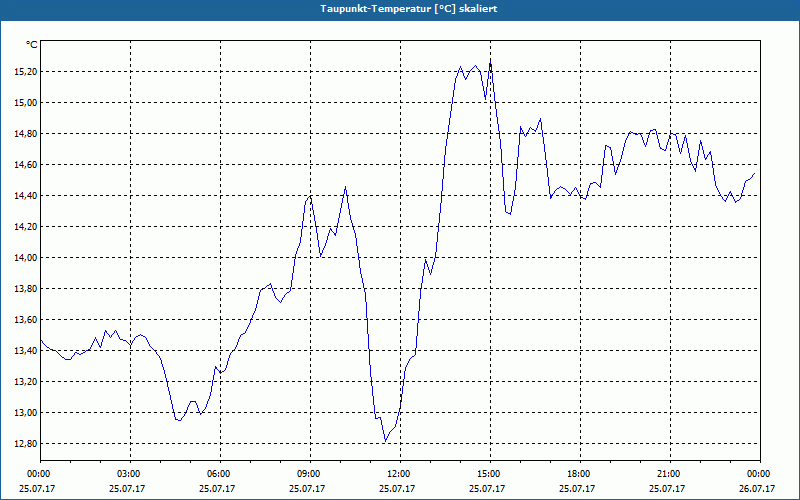Select the 14,80 y-axis value
The width and height of the screenshot is (800, 500).
click(26, 134)
